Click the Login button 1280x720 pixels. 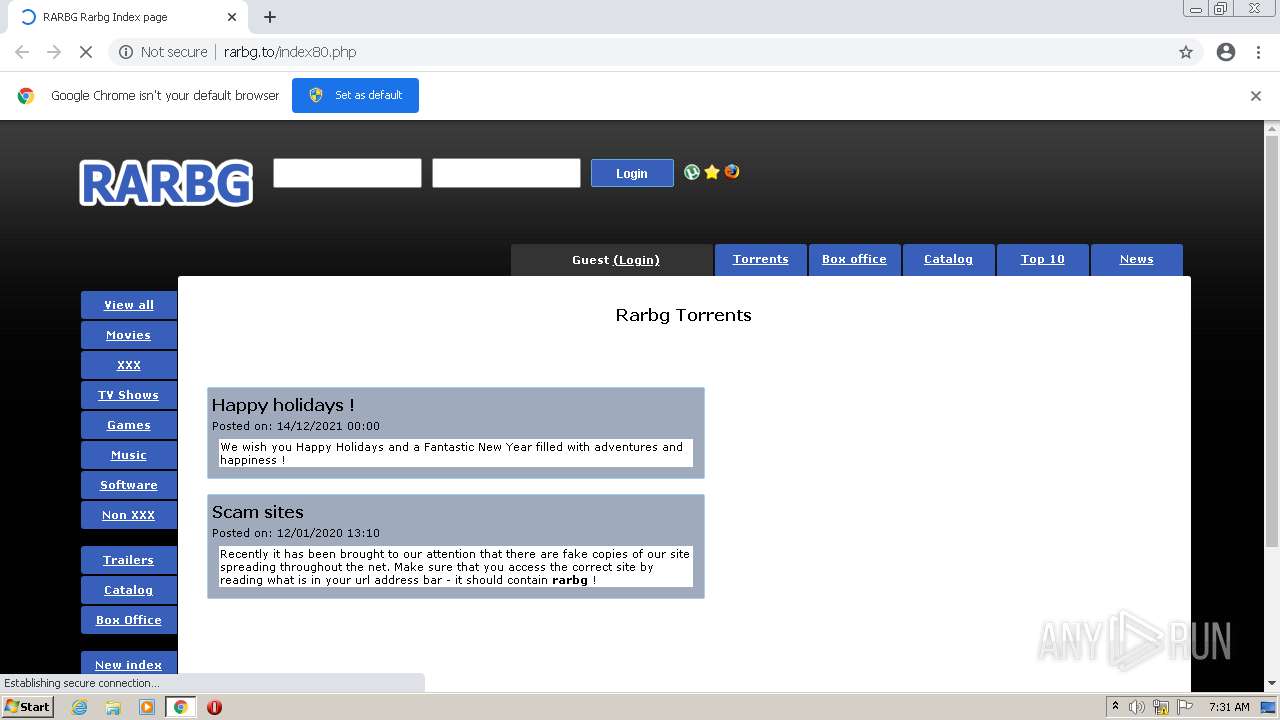[x=632, y=173]
